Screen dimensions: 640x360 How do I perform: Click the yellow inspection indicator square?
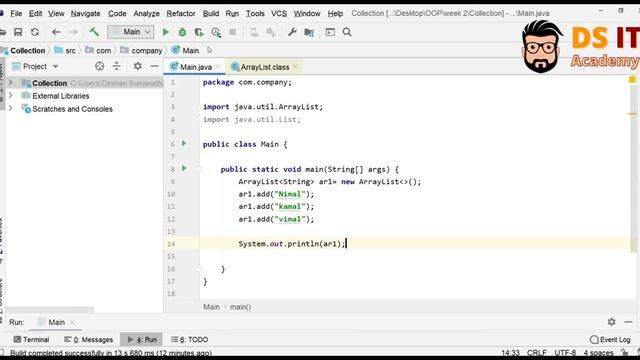click(x=632, y=80)
